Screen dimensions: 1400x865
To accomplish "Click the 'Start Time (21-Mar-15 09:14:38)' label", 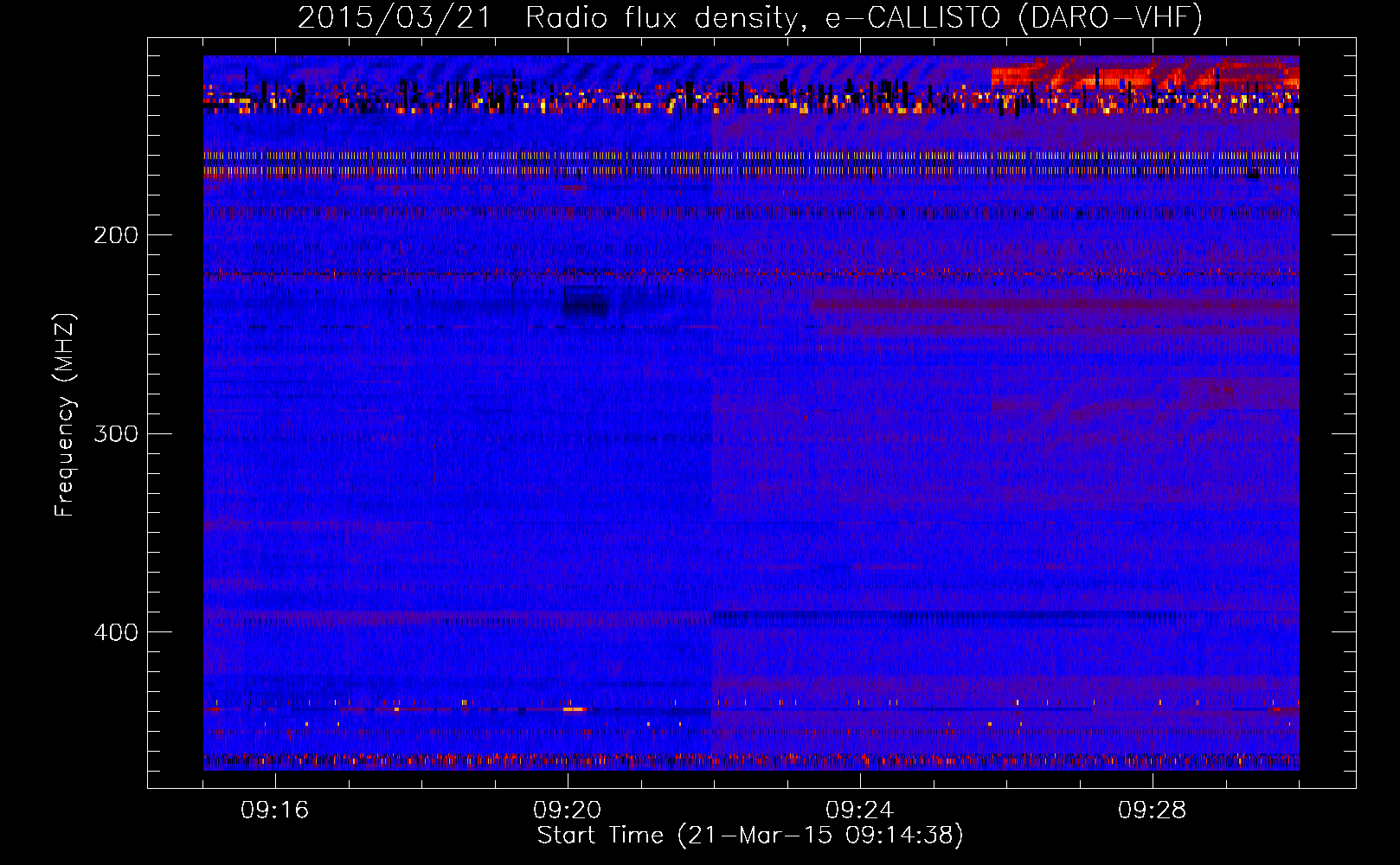I will pos(750,836).
